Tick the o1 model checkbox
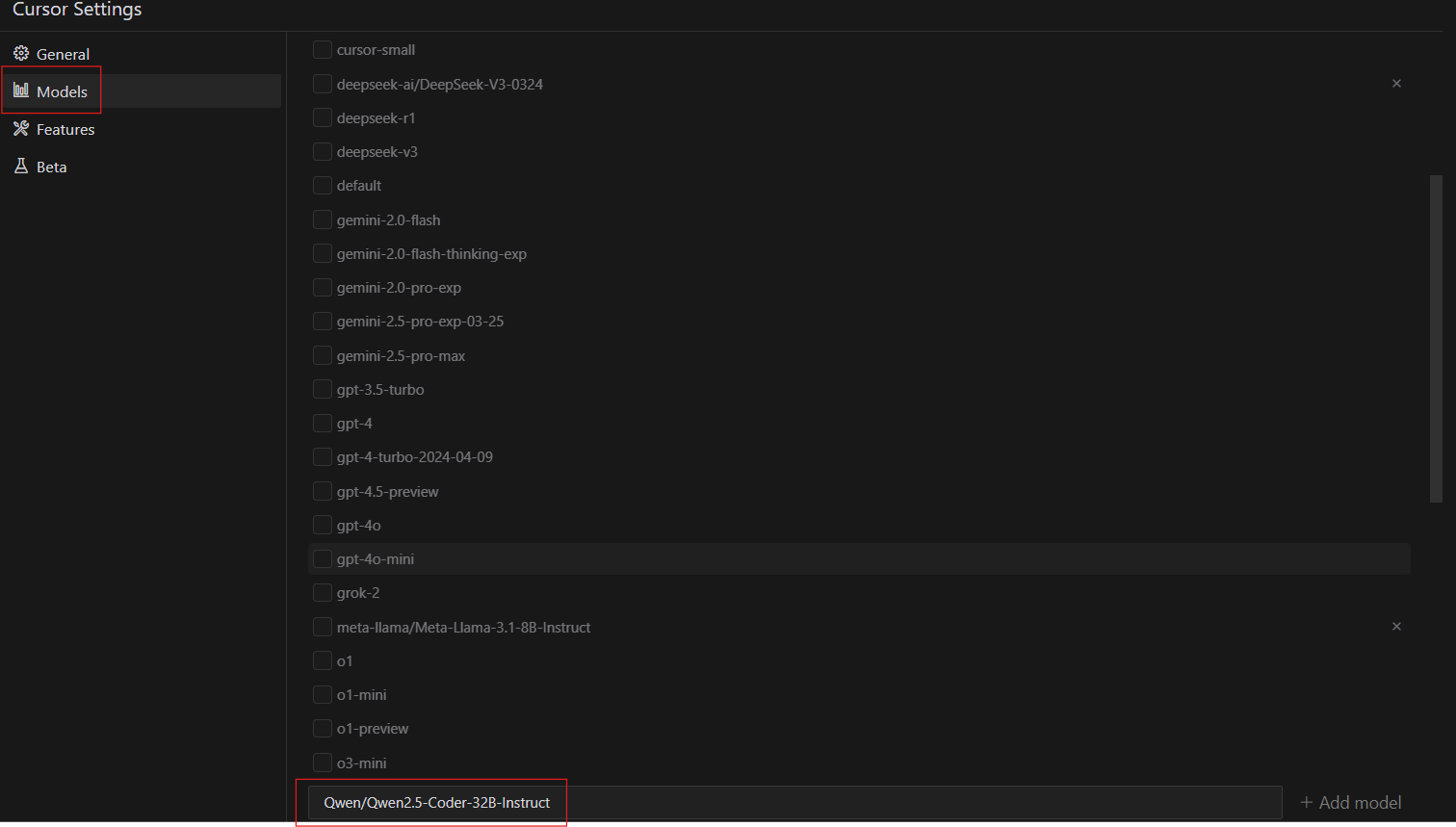This screenshot has width=1456, height=827. pyautogui.click(x=323, y=660)
